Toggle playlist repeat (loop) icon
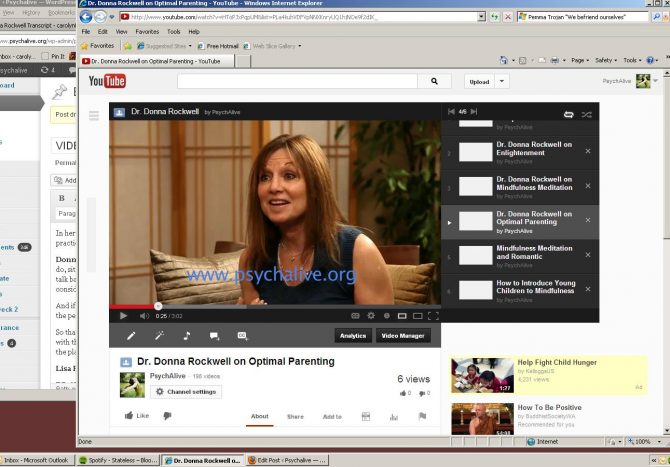Image resolution: width=670 pixels, height=467 pixels. (x=568, y=115)
